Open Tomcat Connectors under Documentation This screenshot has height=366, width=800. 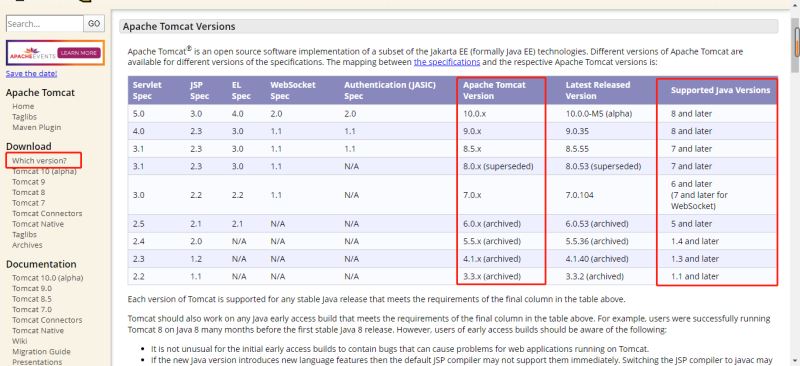coord(47,320)
